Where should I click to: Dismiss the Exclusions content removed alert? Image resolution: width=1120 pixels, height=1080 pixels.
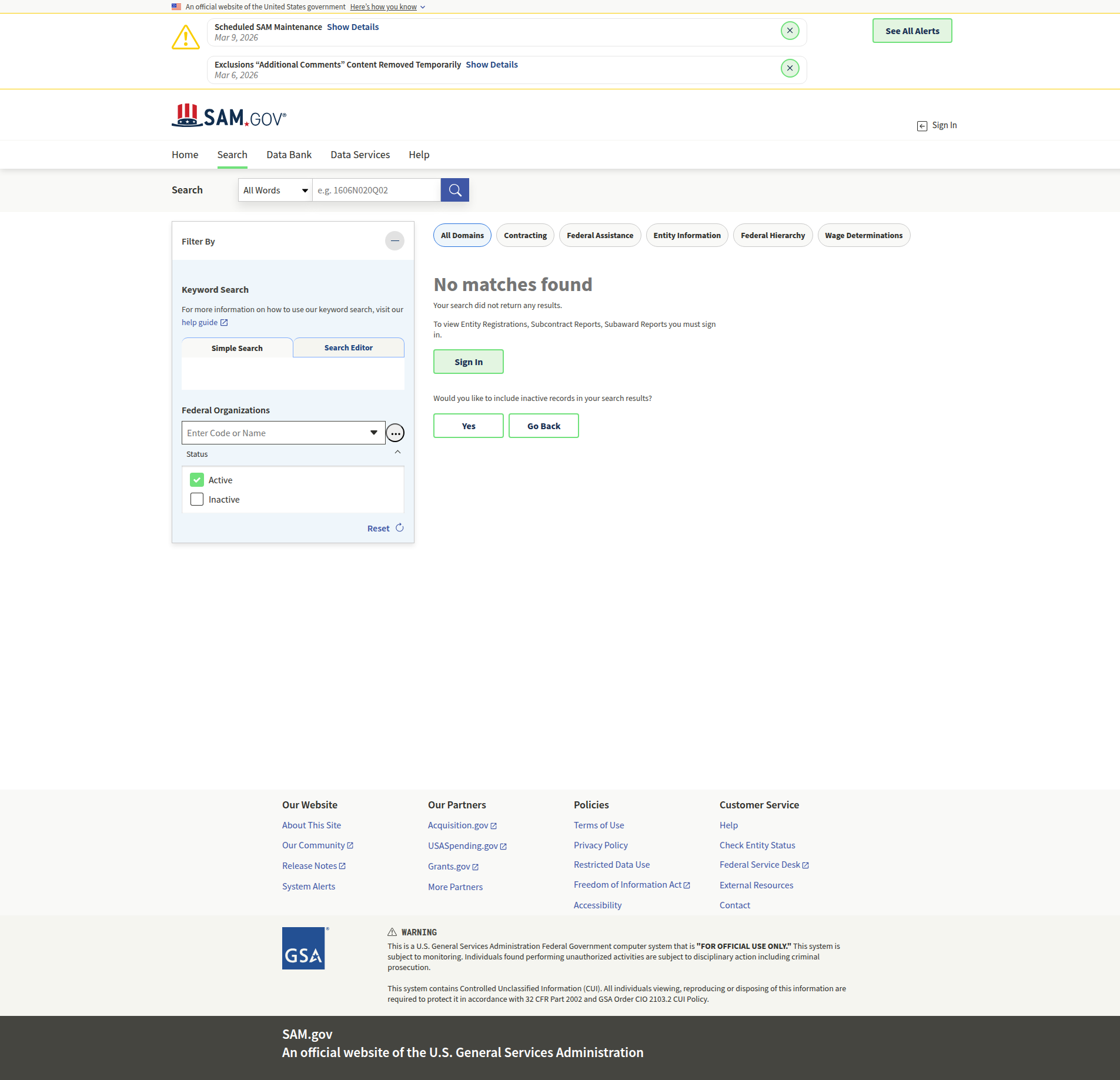790,68
